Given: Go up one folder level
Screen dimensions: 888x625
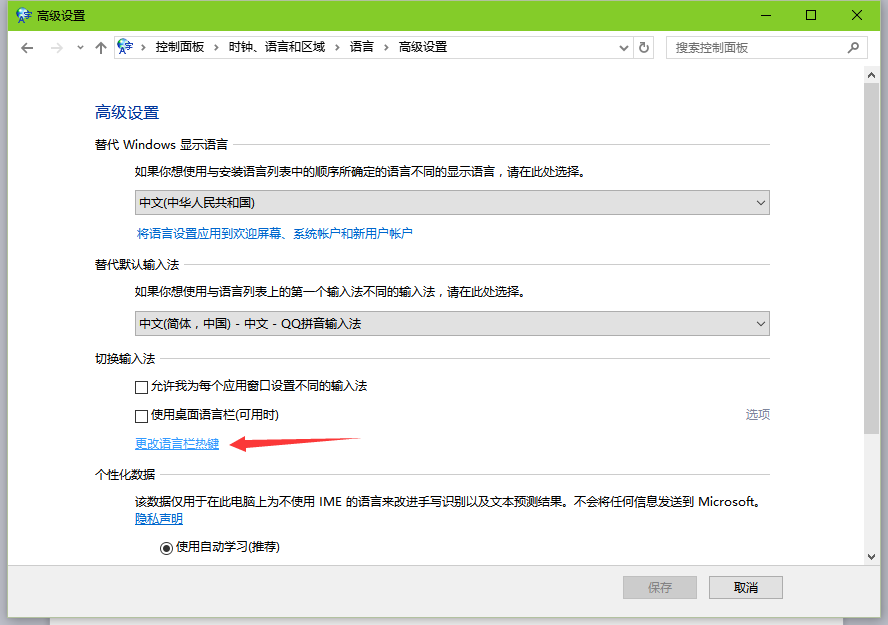Looking at the screenshot, I should [100, 48].
